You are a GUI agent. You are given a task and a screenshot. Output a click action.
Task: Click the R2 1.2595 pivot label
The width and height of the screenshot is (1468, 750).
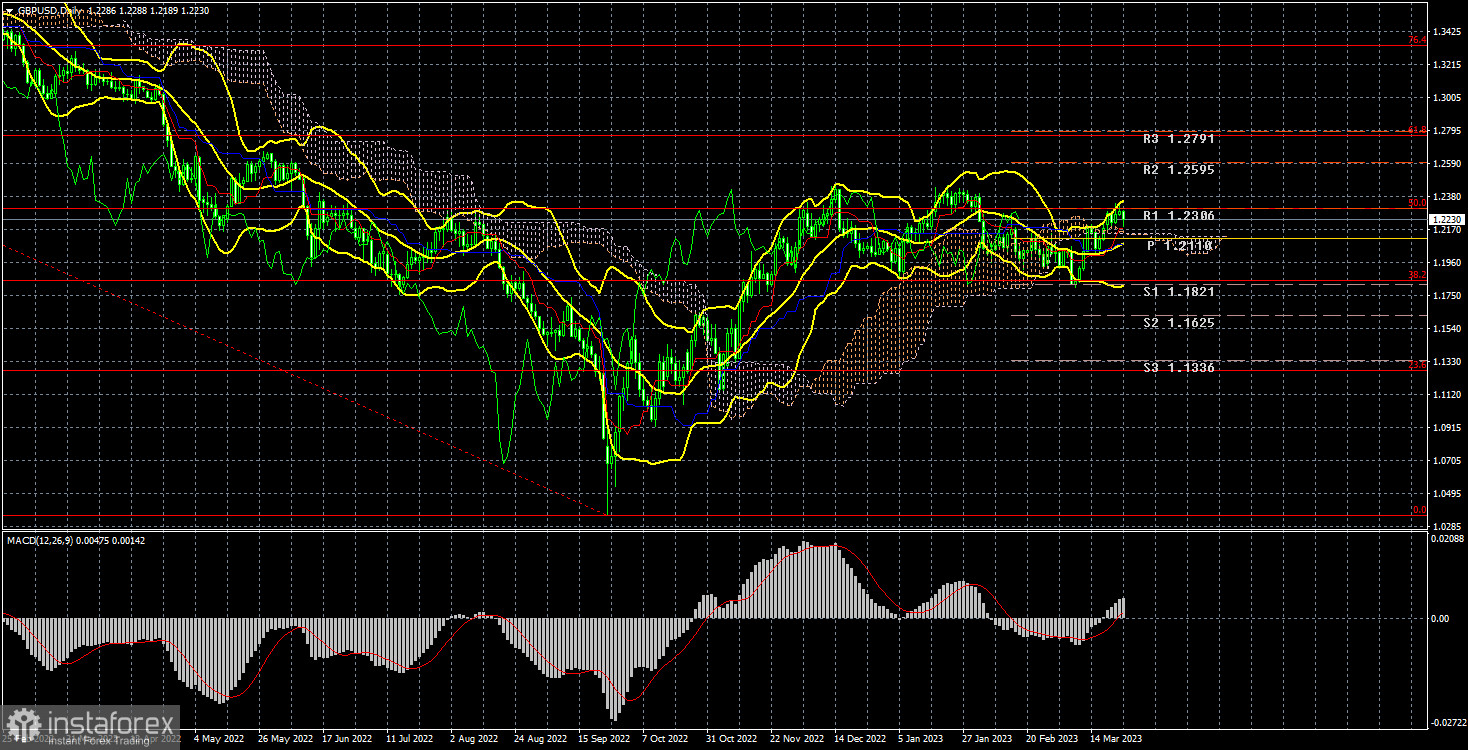point(1179,170)
